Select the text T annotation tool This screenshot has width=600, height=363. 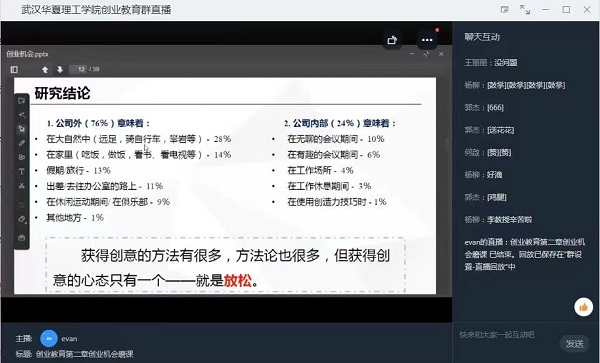(x=22, y=171)
